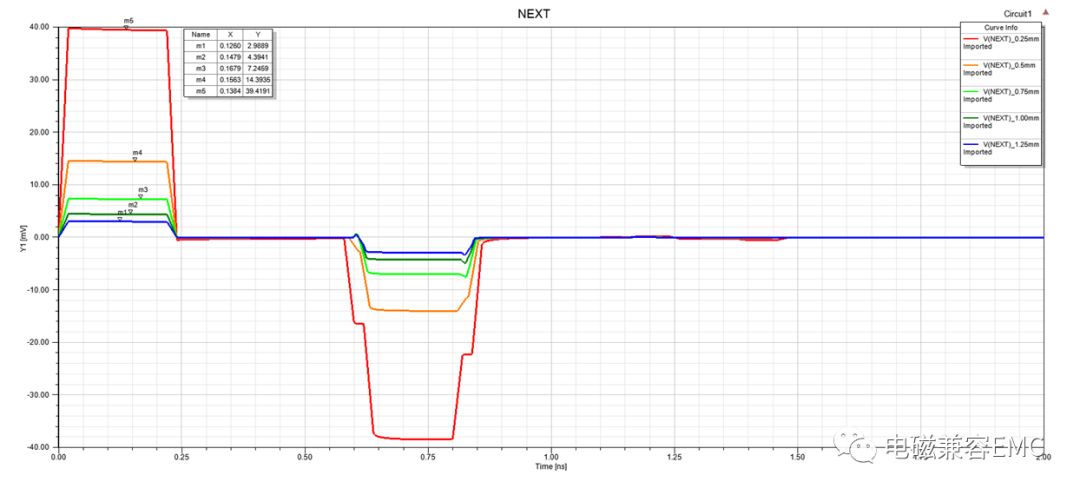1080x495 pixels.
Task: Click the red triangle icon beside Circuit1
Action: pos(1046,12)
